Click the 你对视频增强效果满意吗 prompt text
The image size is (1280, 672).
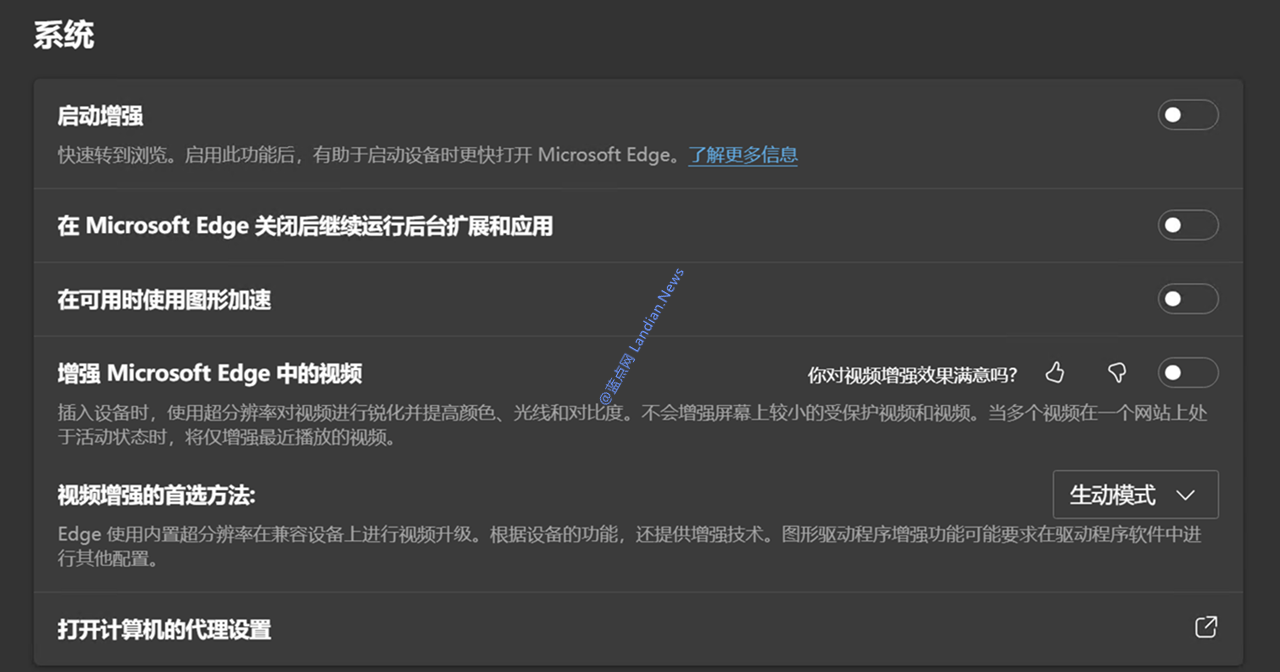[913, 375]
